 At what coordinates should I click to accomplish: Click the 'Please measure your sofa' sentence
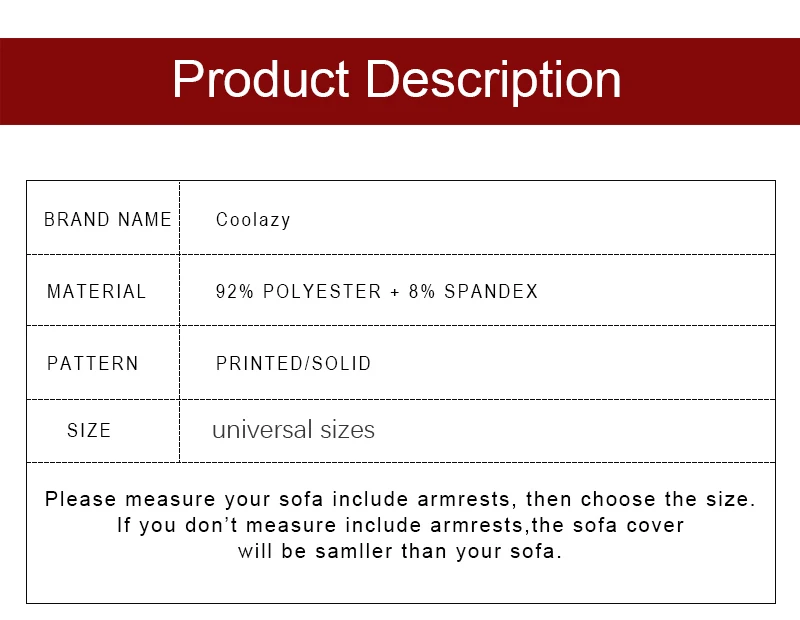tap(400, 499)
